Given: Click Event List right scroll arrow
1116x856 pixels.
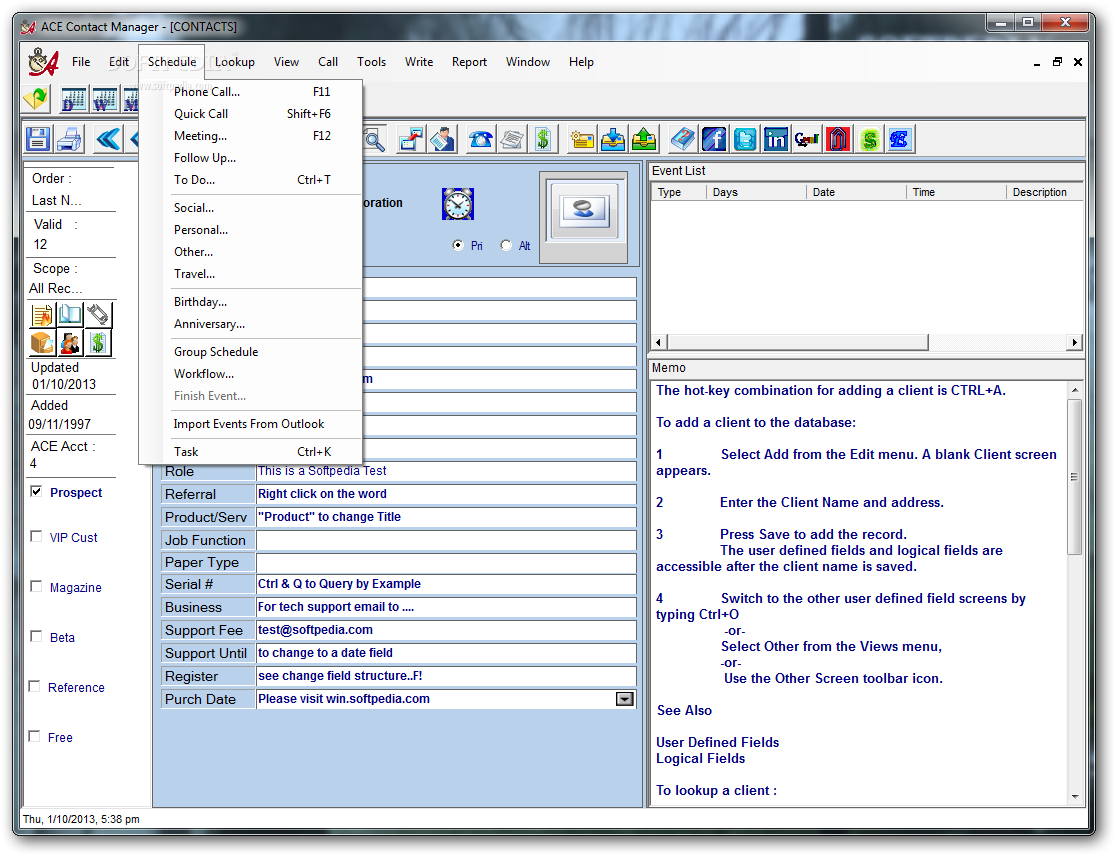Looking at the screenshot, I should coord(1075,342).
